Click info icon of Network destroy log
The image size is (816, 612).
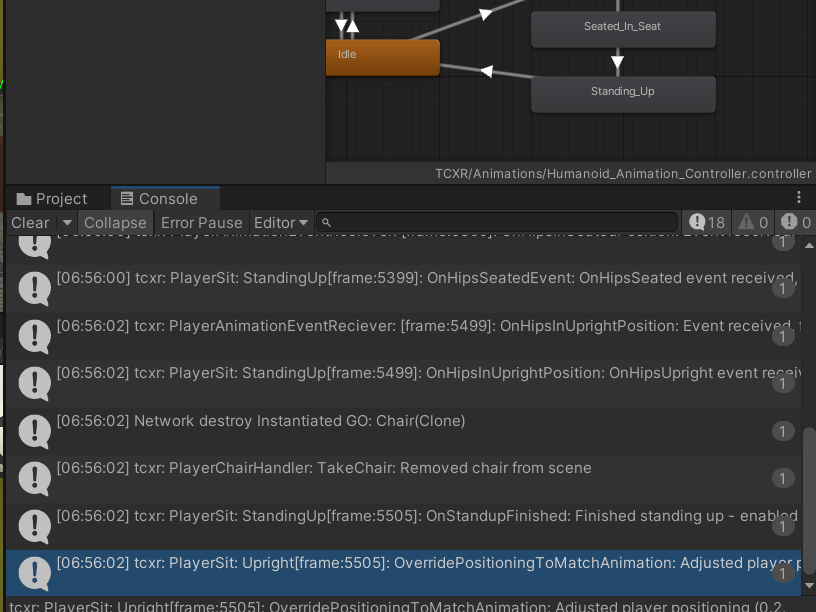(x=35, y=431)
